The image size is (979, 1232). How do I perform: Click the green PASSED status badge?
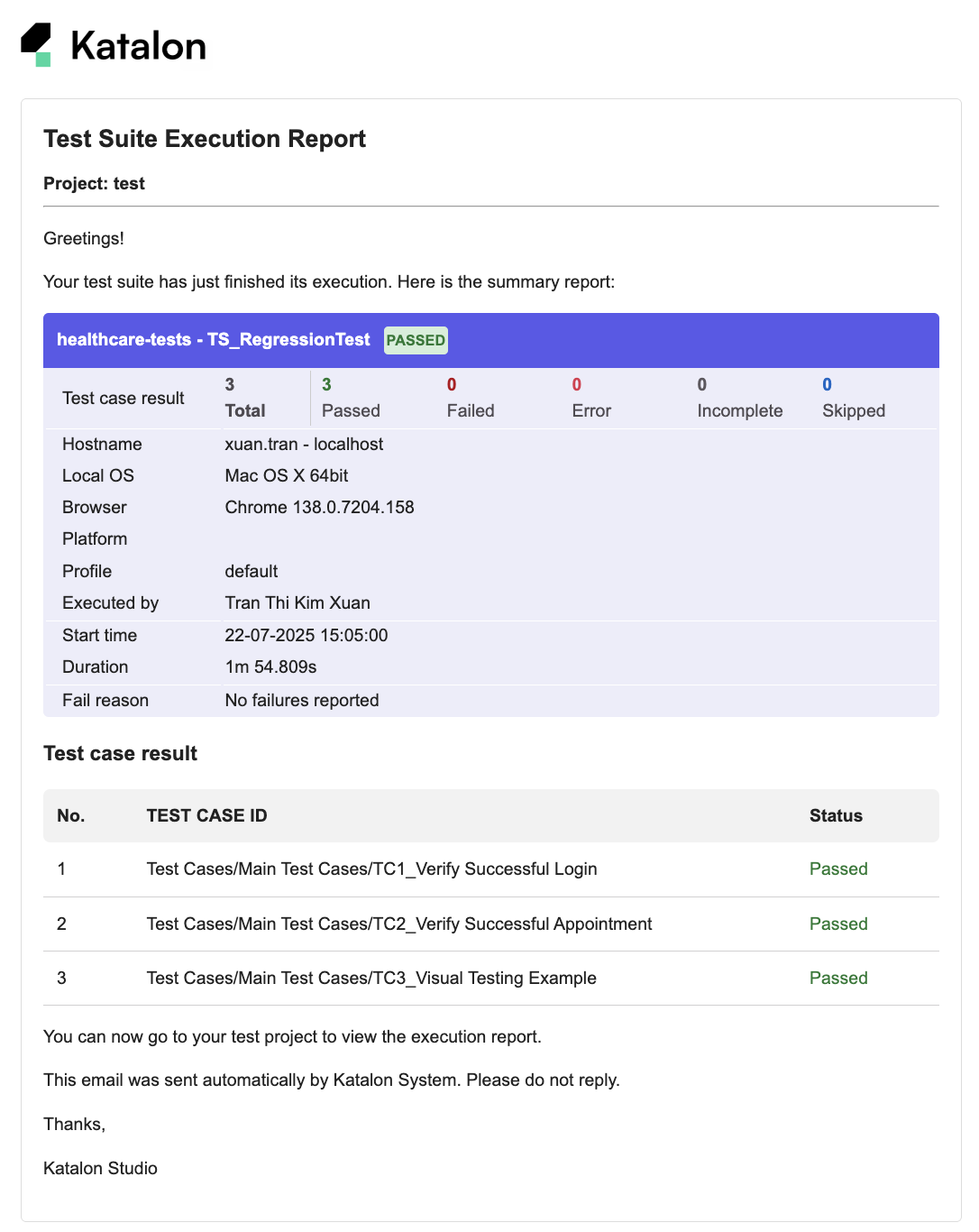pyautogui.click(x=416, y=340)
